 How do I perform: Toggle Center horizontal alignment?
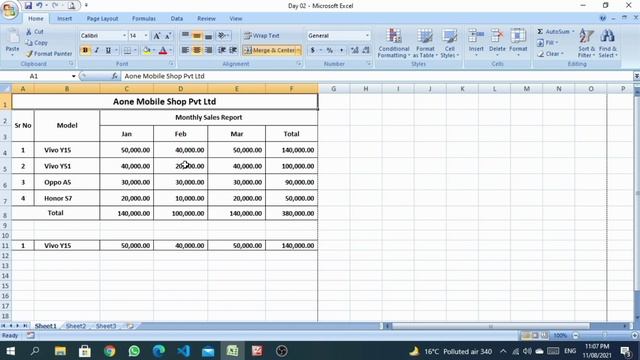click(197, 50)
